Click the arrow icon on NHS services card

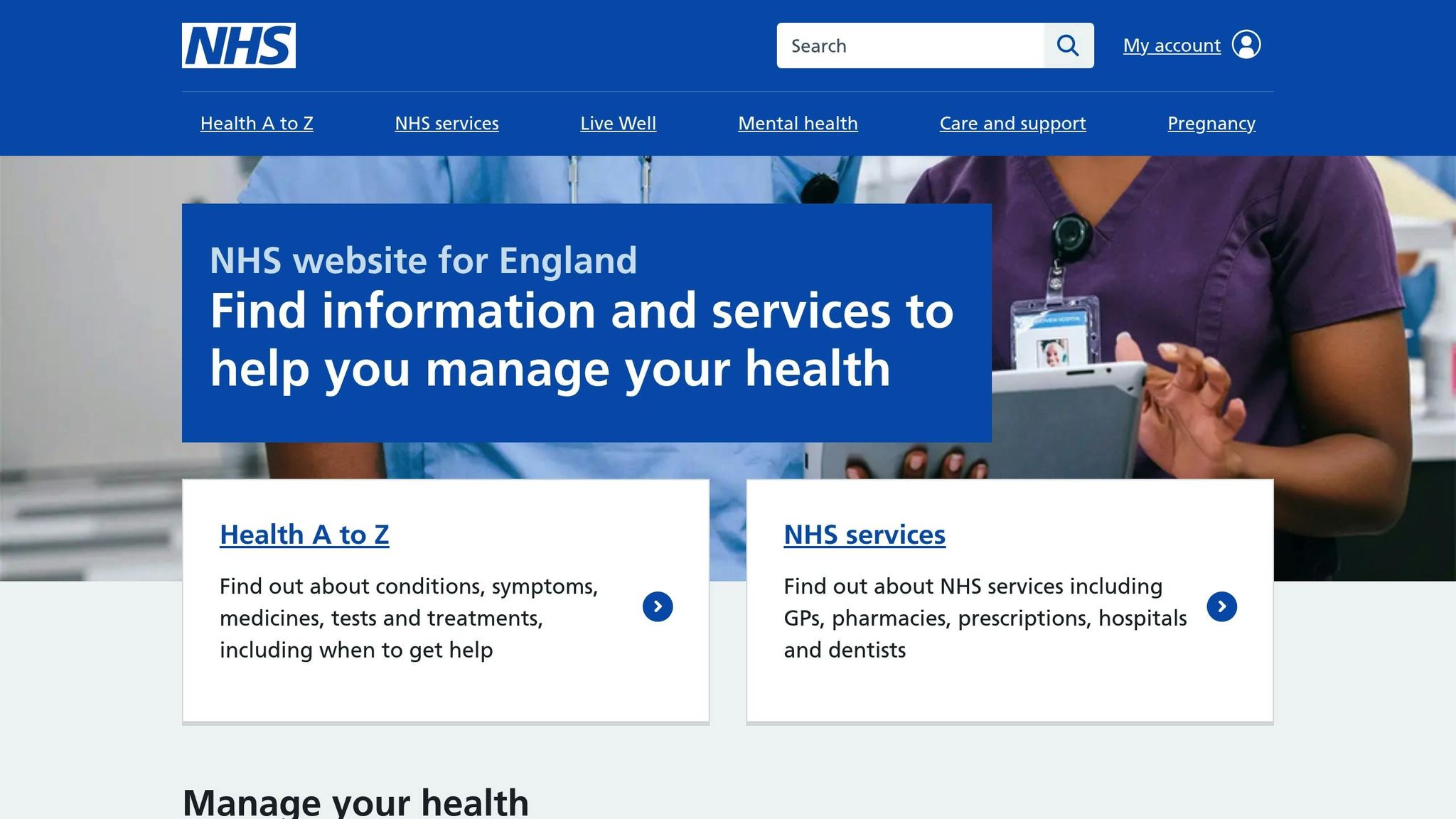coord(1221,606)
